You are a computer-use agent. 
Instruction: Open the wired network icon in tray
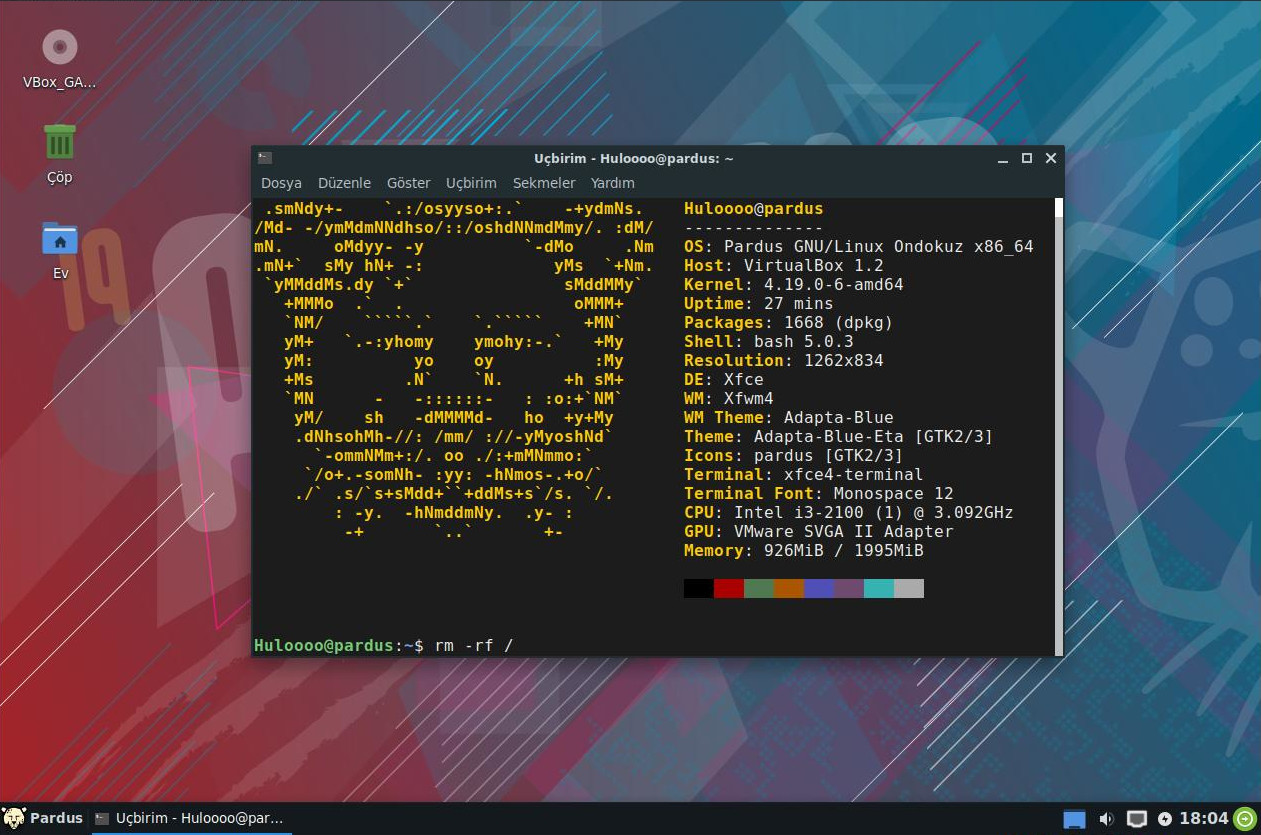pyautogui.click(x=1137, y=819)
